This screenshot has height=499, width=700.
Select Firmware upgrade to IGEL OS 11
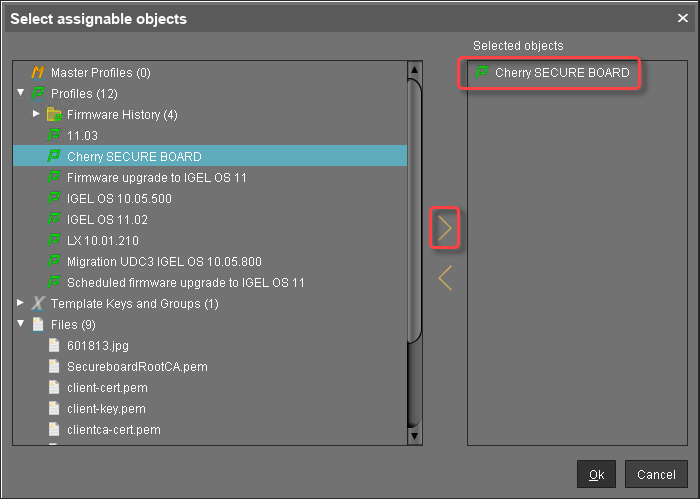(x=156, y=178)
